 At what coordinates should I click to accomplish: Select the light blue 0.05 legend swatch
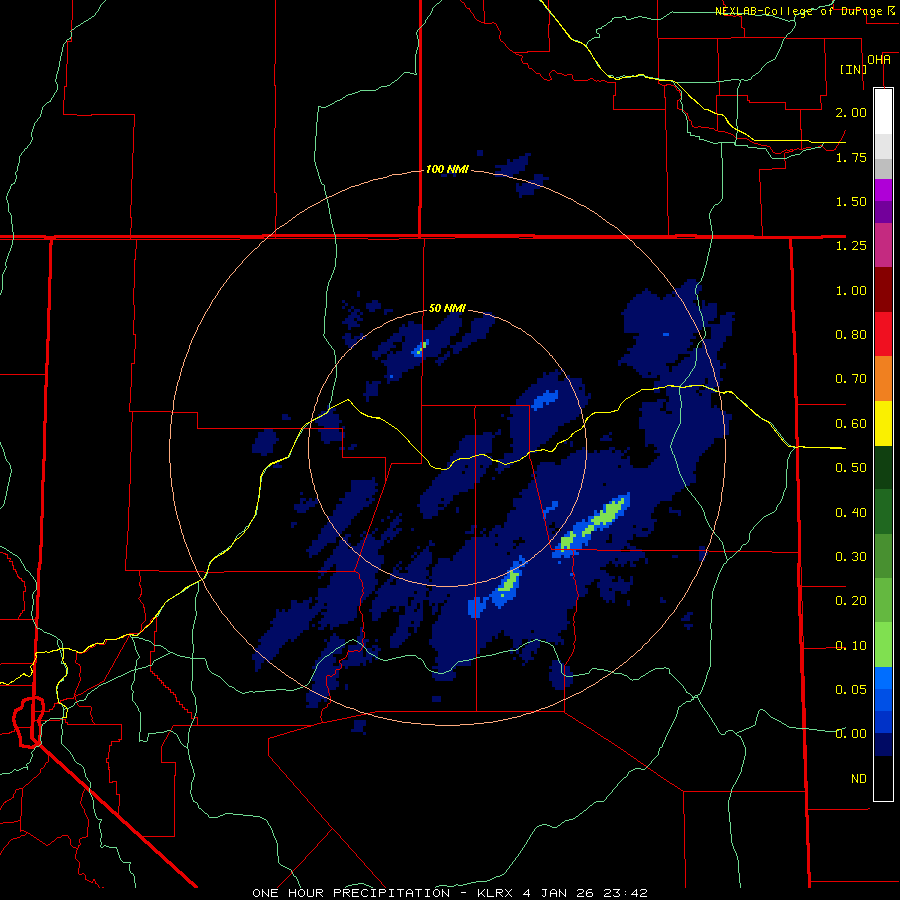tap(883, 678)
